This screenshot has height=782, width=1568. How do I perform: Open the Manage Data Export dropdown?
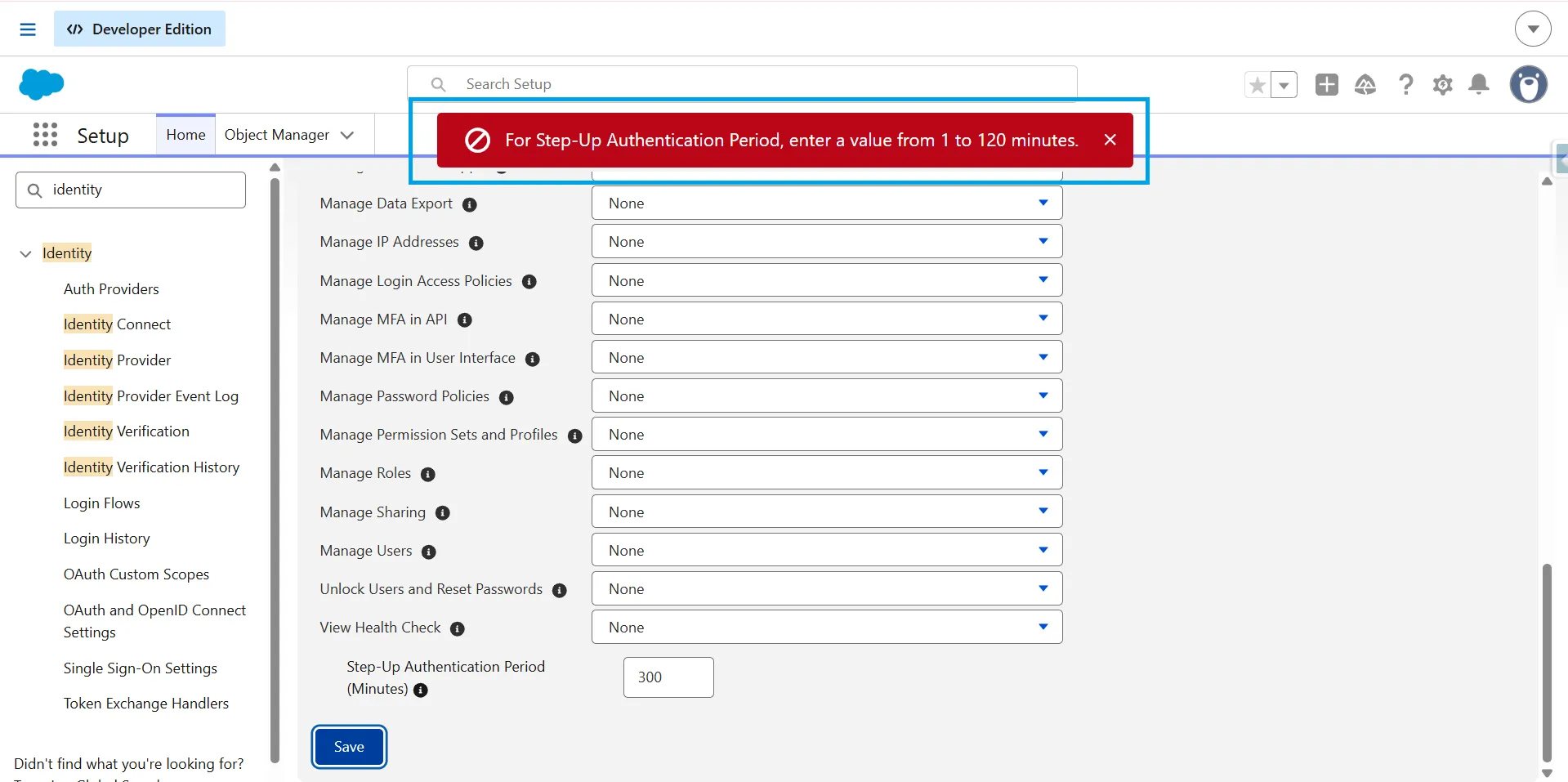[827, 203]
